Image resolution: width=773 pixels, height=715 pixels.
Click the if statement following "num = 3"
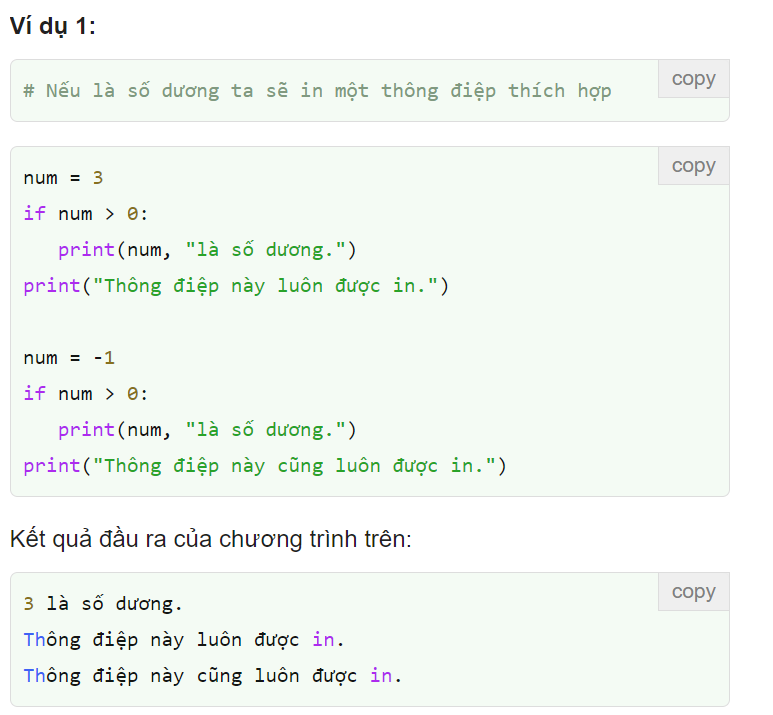[x=86, y=214]
